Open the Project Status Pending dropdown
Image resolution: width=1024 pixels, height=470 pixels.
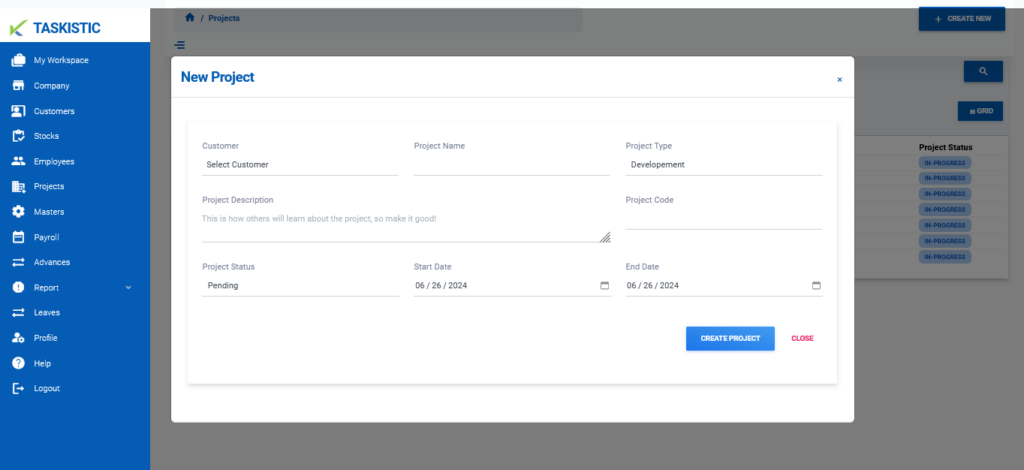coord(300,286)
